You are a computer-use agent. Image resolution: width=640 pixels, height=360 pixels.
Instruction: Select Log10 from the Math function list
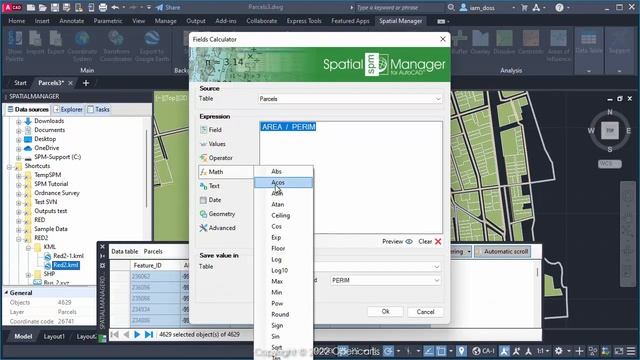(x=283, y=271)
